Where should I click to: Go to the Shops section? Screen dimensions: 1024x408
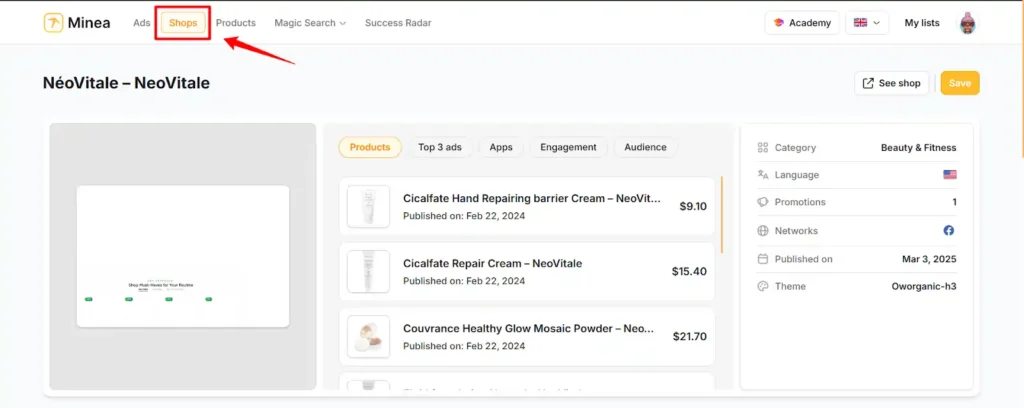[x=183, y=23]
